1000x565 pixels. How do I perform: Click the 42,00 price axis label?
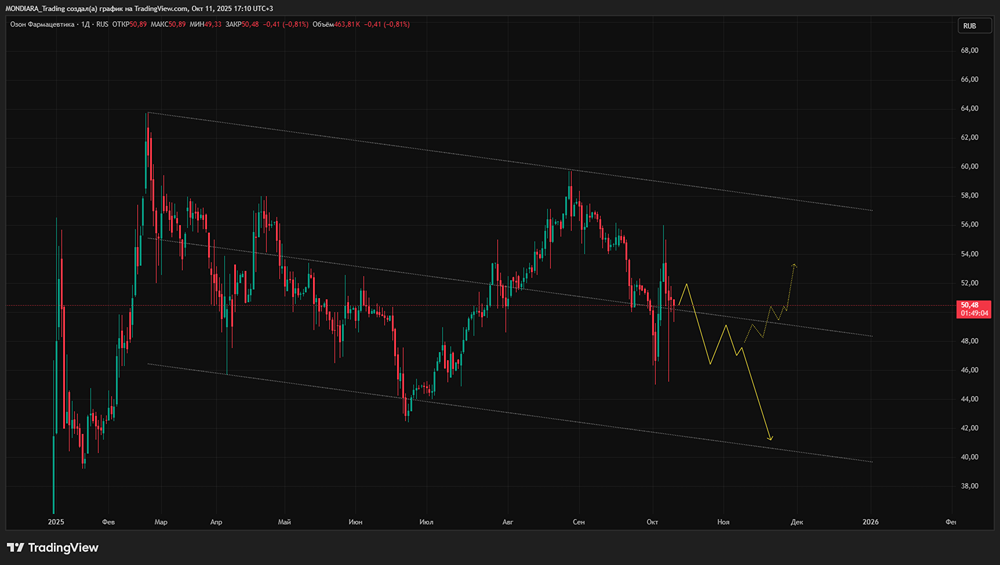click(968, 428)
